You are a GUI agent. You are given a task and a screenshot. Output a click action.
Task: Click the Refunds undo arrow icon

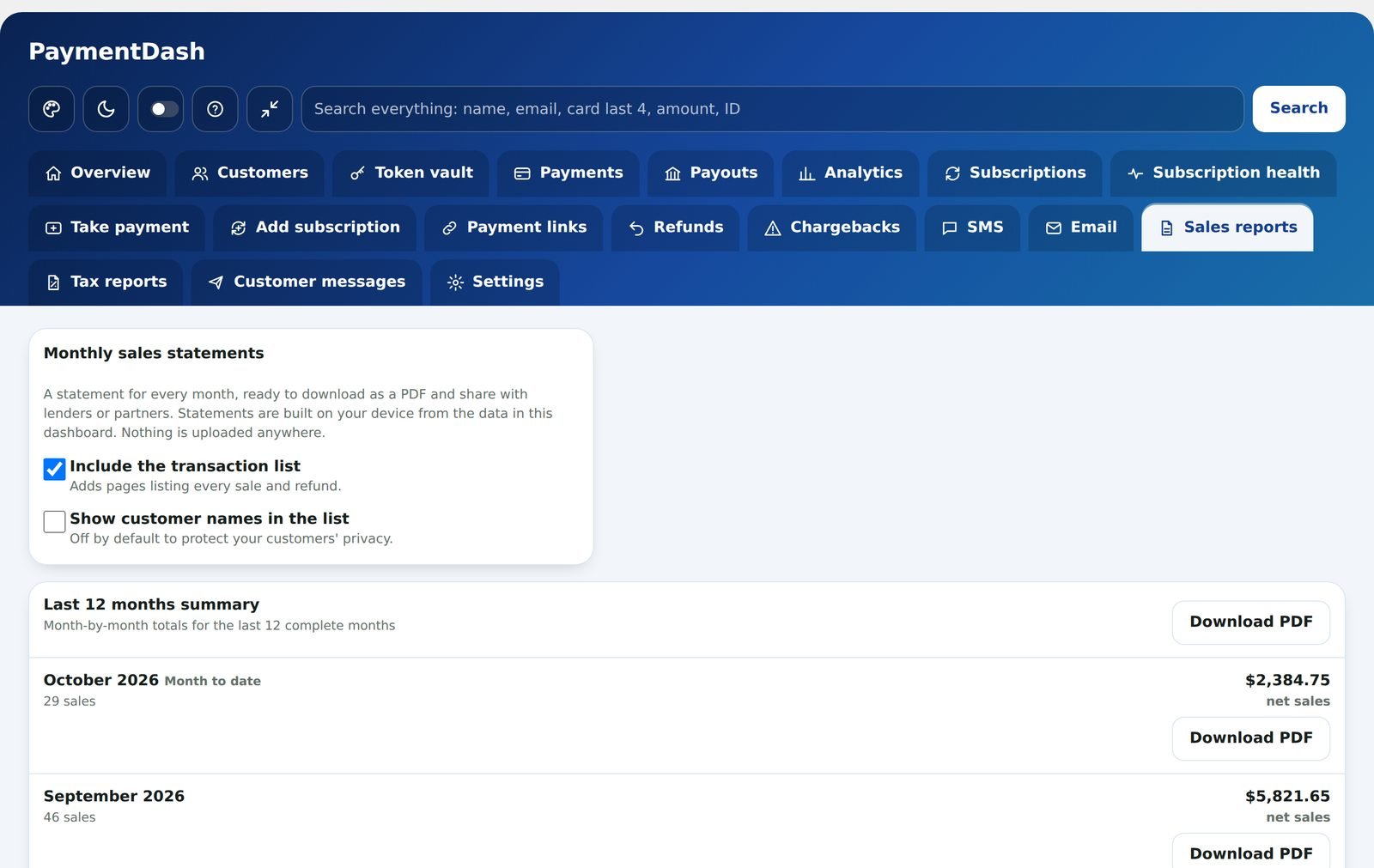click(636, 228)
